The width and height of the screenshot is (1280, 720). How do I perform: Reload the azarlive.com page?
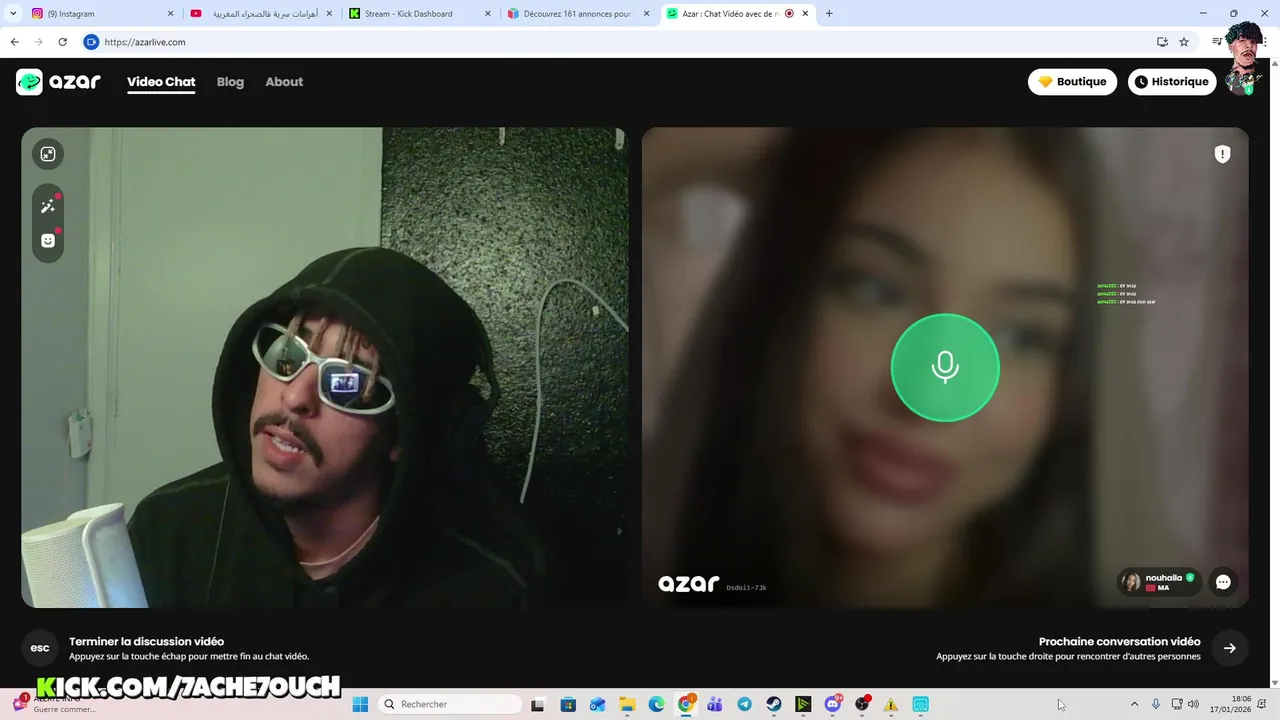pyautogui.click(x=62, y=42)
